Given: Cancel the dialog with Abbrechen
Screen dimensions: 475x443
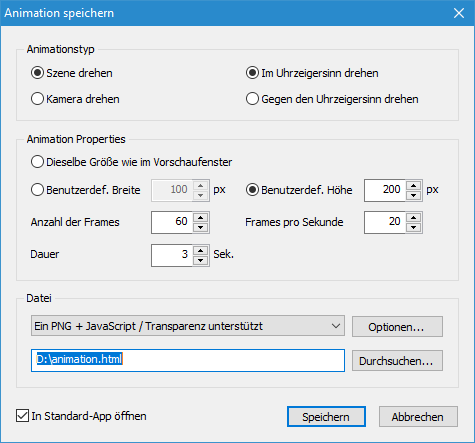Looking at the screenshot, I should [x=418, y=417].
